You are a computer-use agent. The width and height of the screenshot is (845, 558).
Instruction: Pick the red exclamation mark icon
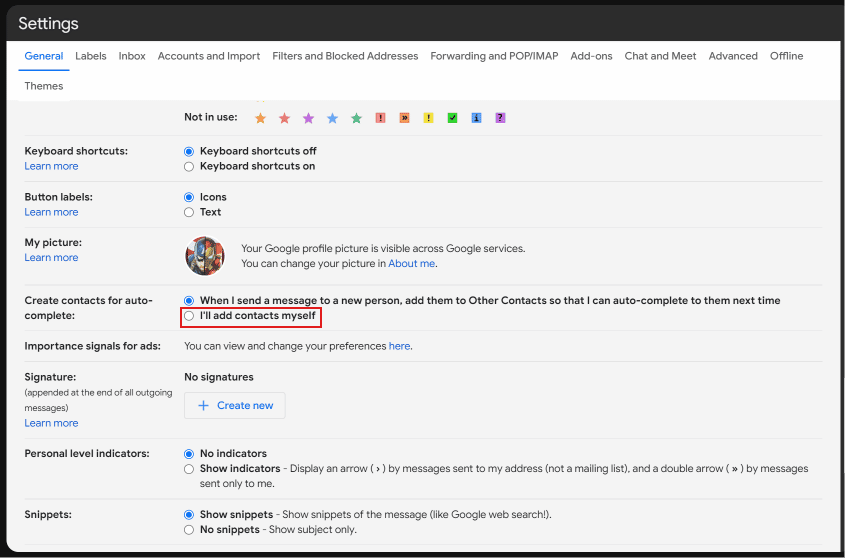coord(380,118)
